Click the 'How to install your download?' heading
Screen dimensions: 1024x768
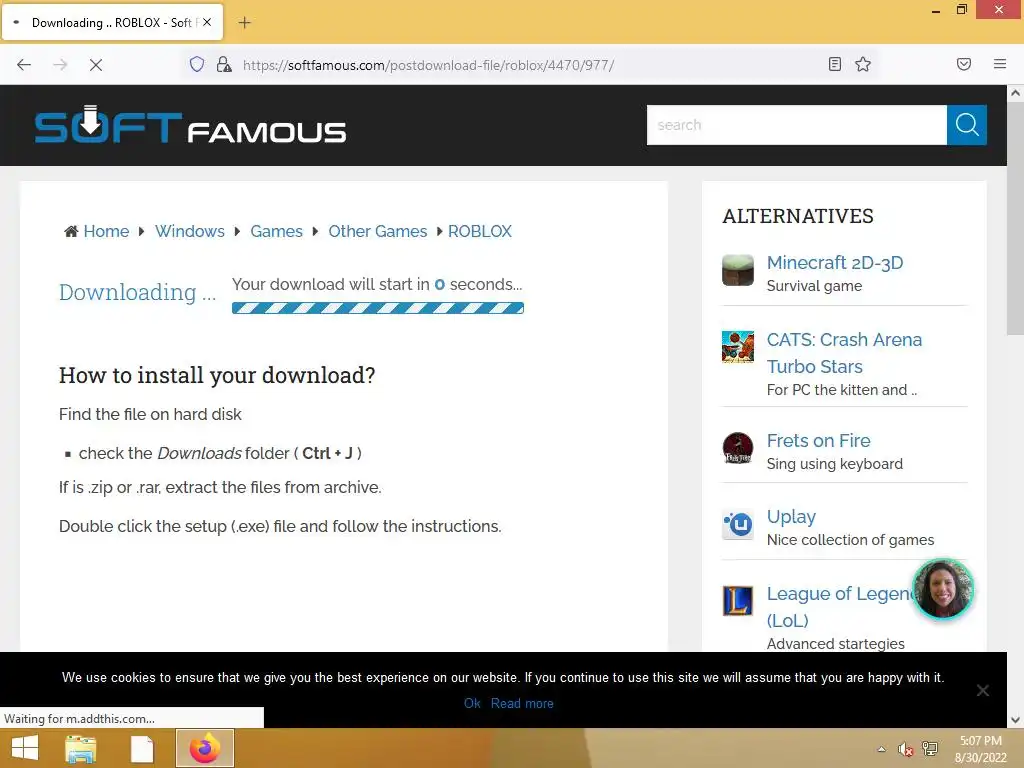pos(217,376)
